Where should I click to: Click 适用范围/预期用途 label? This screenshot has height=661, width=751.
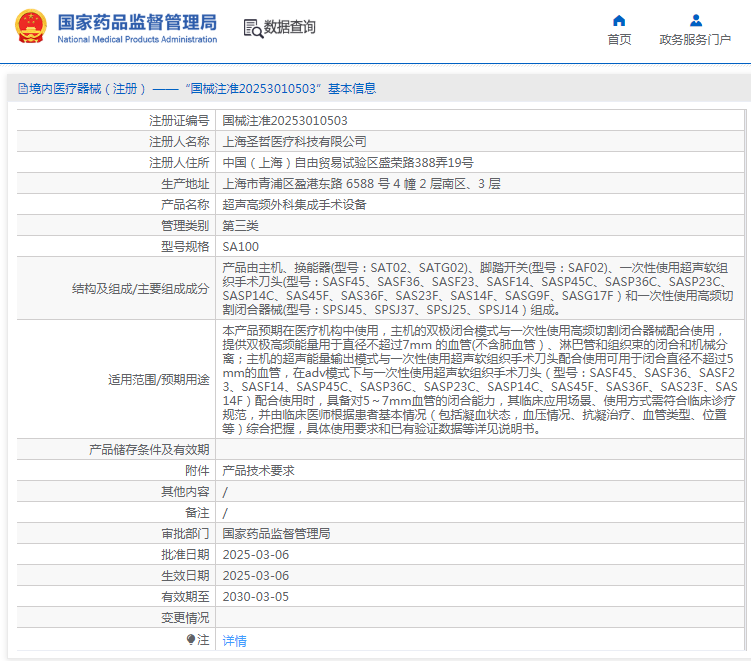tap(159, 380)
